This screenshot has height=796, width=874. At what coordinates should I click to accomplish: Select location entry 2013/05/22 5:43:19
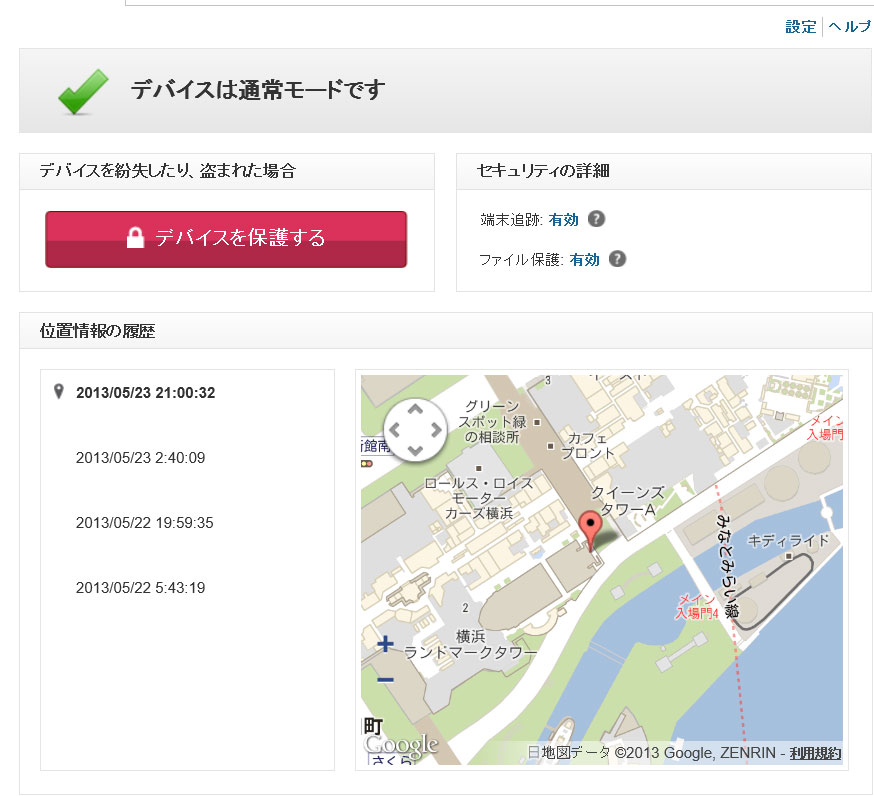140,588
